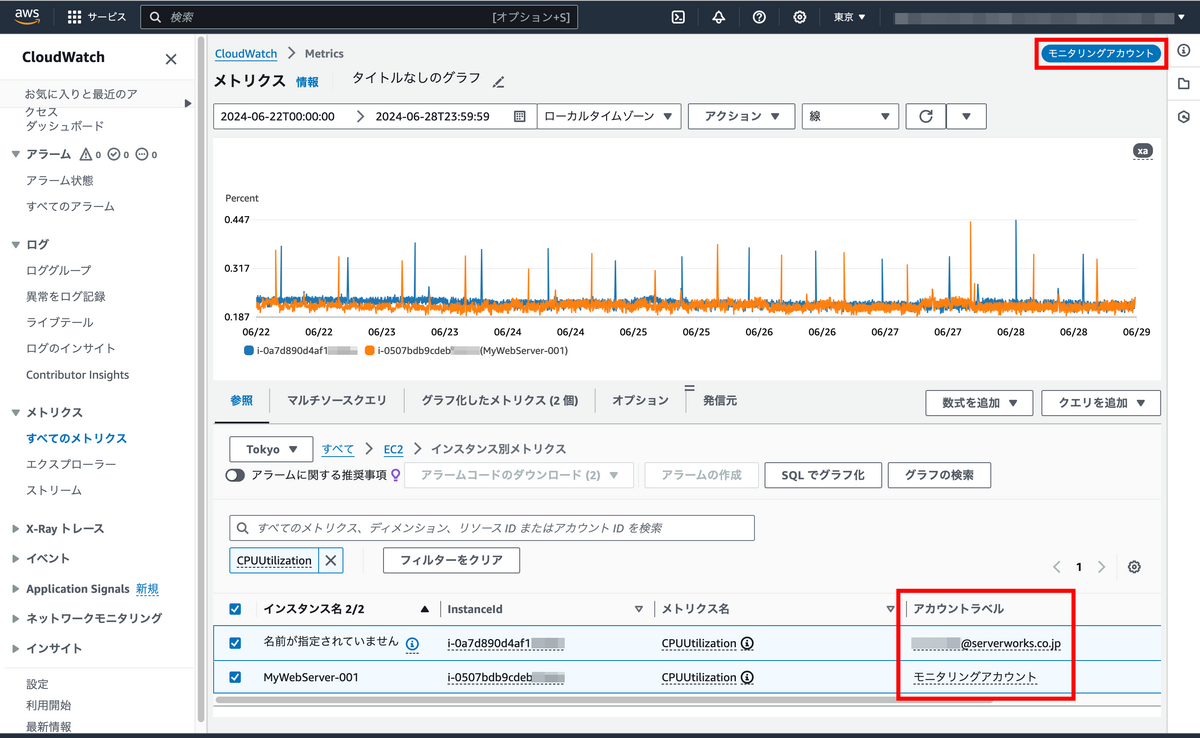Switch to the Browse (参照) tab
The width and height of the screenshot is (1200, 738).
(x=242, y=400)
